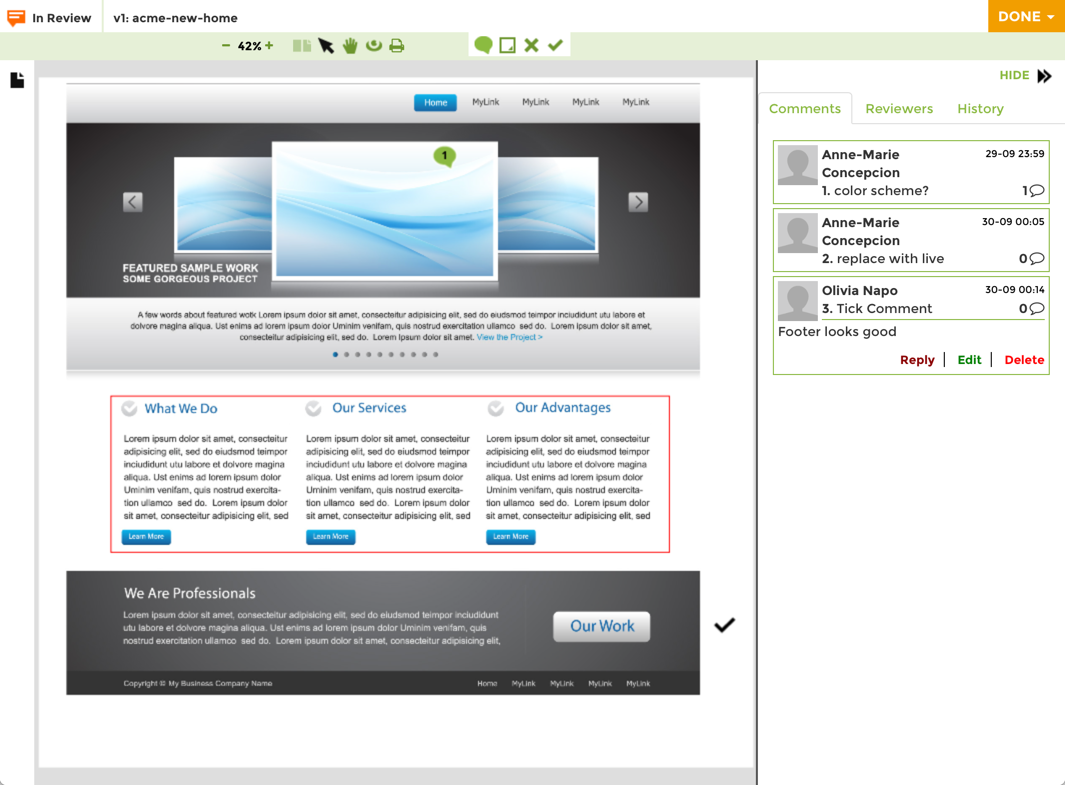Zoom in with the plus button
Screen dimensions: 1065x785
pyautogui.click(x=269, y=45)
